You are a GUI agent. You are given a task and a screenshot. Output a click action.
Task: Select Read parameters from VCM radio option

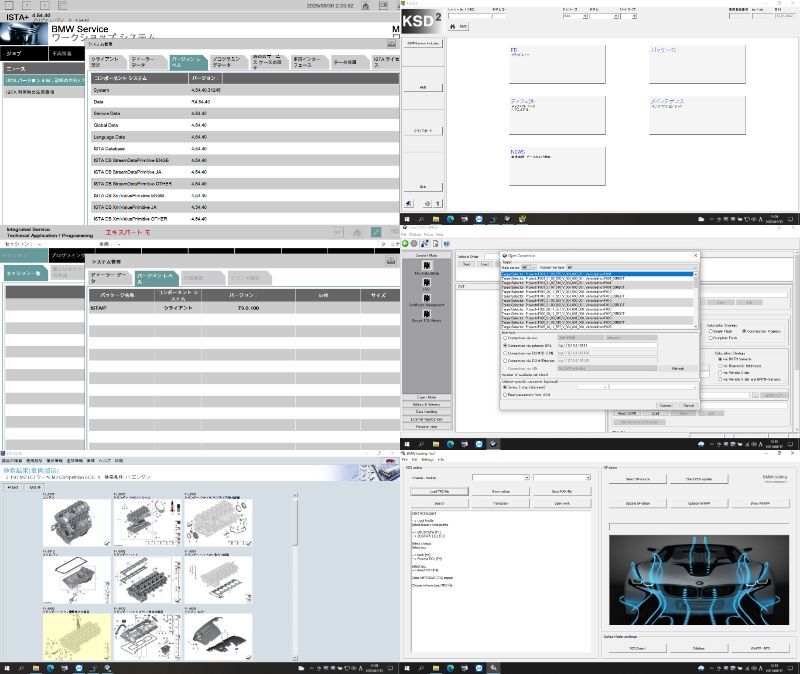(505, 394)
